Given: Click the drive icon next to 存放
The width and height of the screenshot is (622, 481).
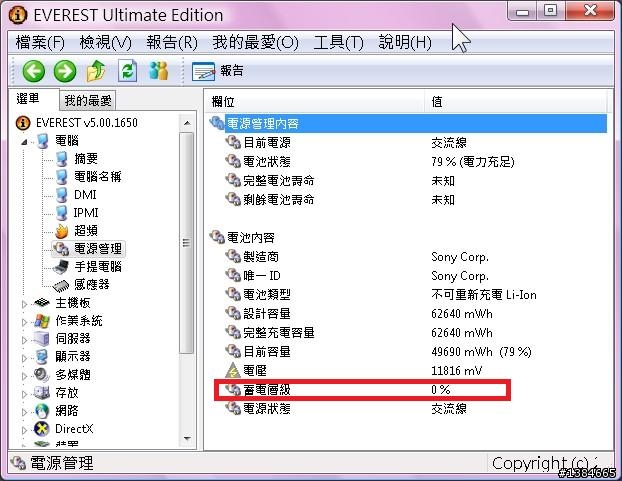Looking at the screenshot, I should tap(41, 393).
